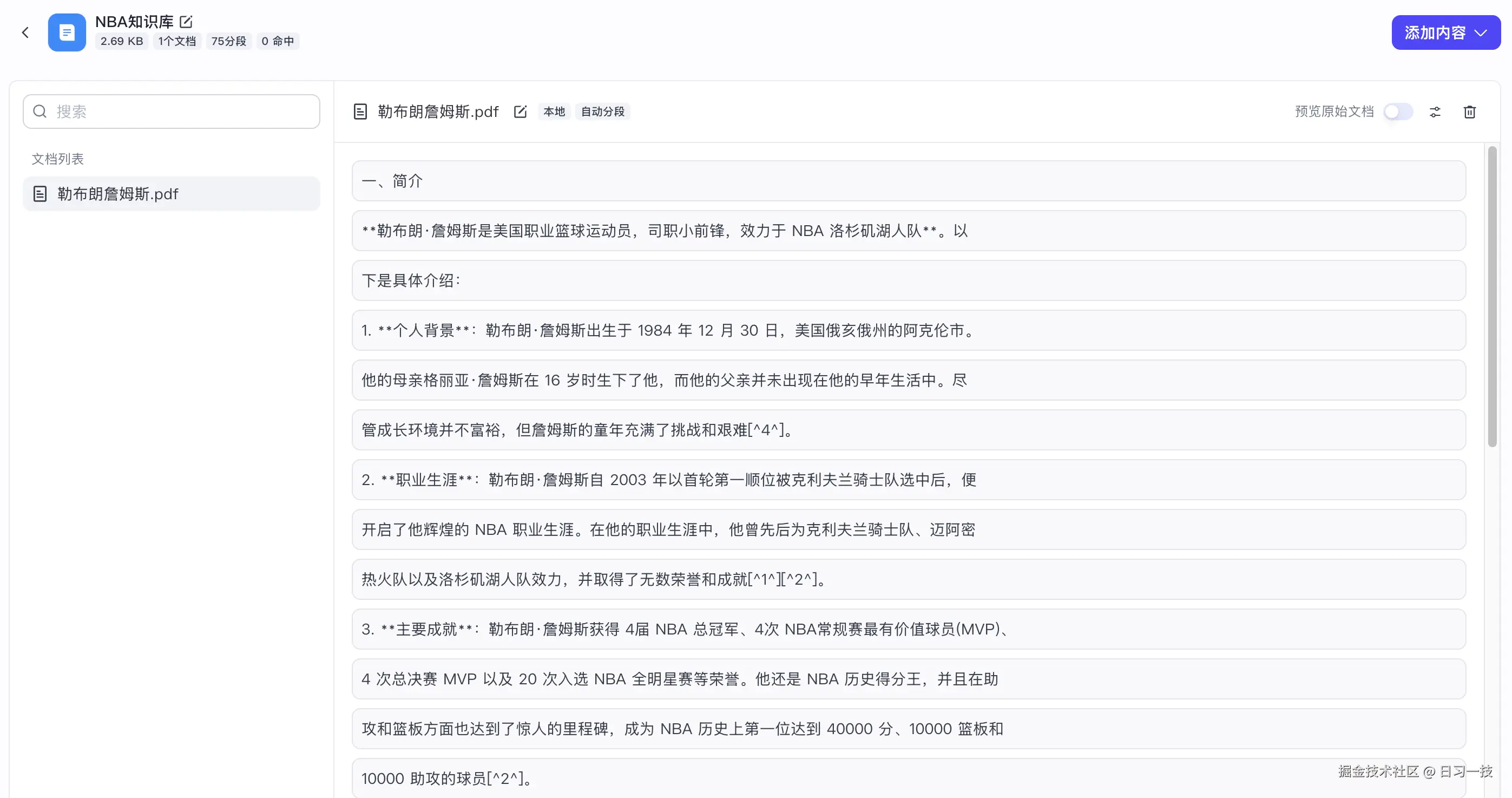1512x798 pixels.
Task: Click the 搜索 search input field
Action: (172, 111)
